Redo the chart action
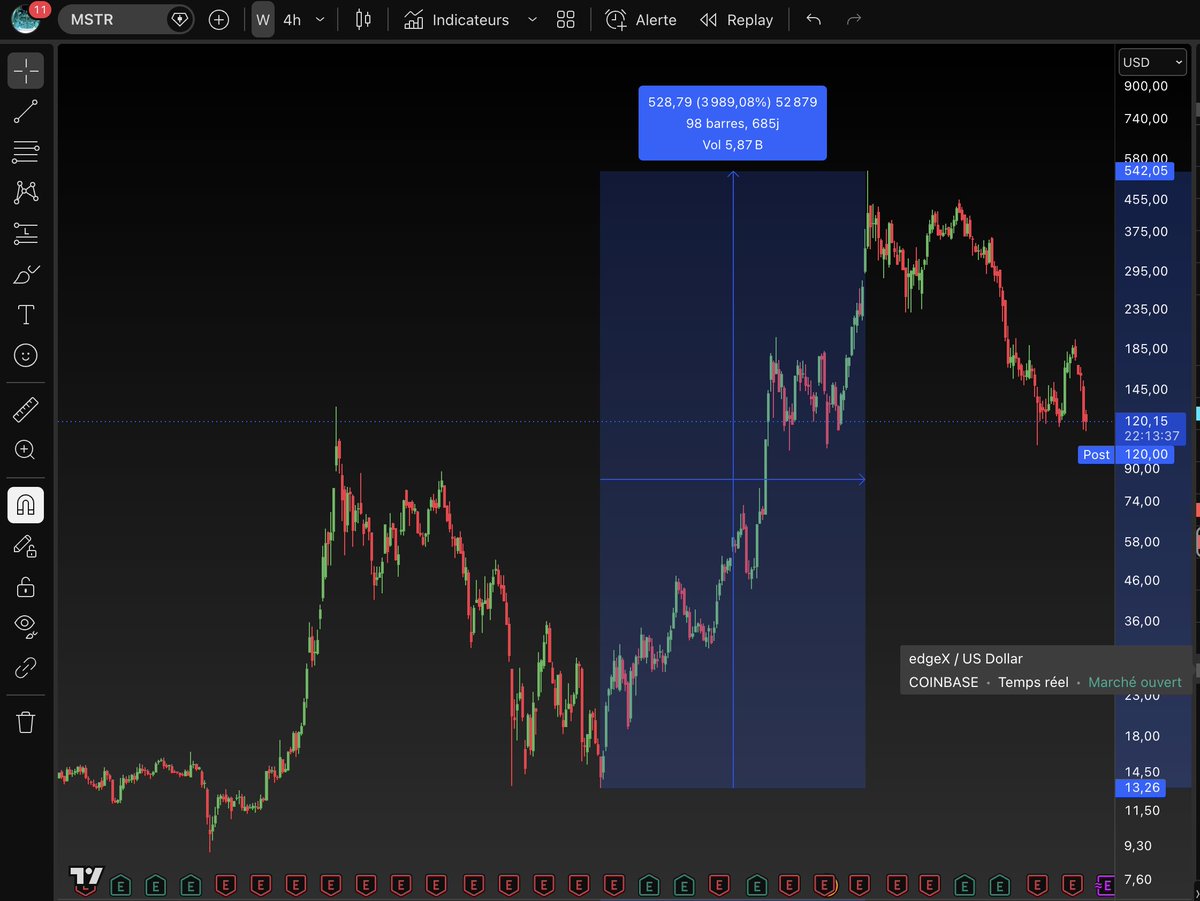1200x901 pixels. tap(854, 20)
